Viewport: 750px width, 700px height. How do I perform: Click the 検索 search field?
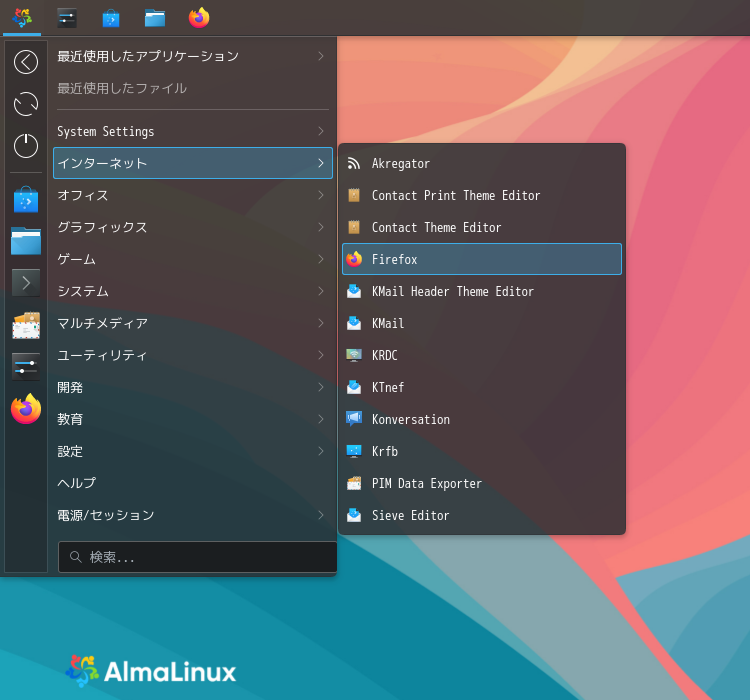[198, 557]
